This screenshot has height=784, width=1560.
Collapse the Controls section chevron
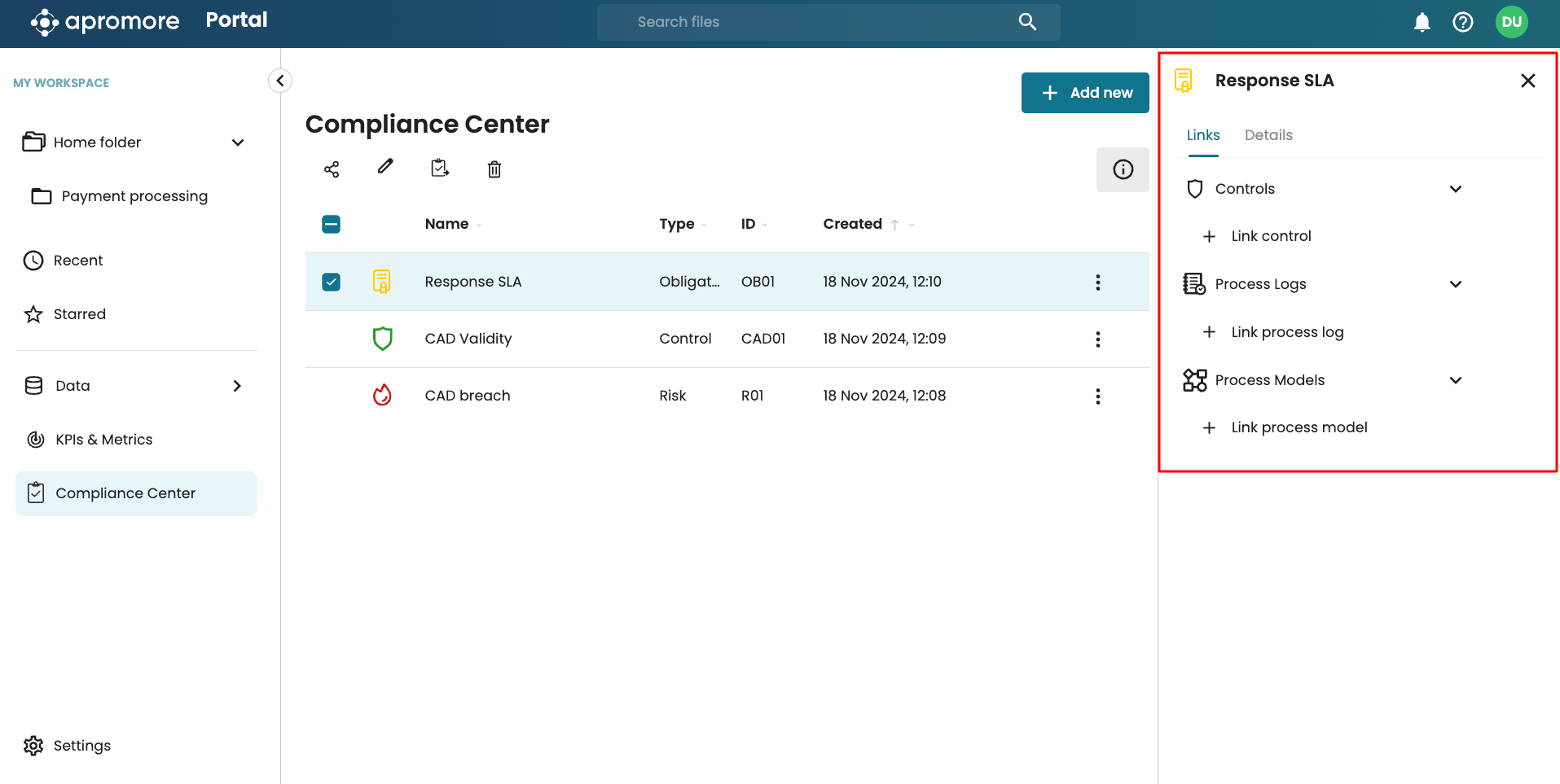click(x=1455, y=189)
